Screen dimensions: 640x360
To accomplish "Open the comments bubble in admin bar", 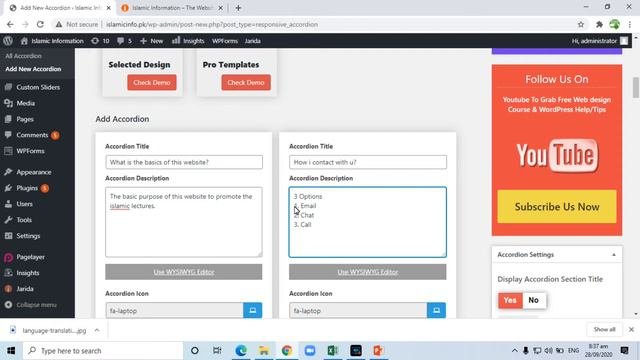I will tap(124, 41).
